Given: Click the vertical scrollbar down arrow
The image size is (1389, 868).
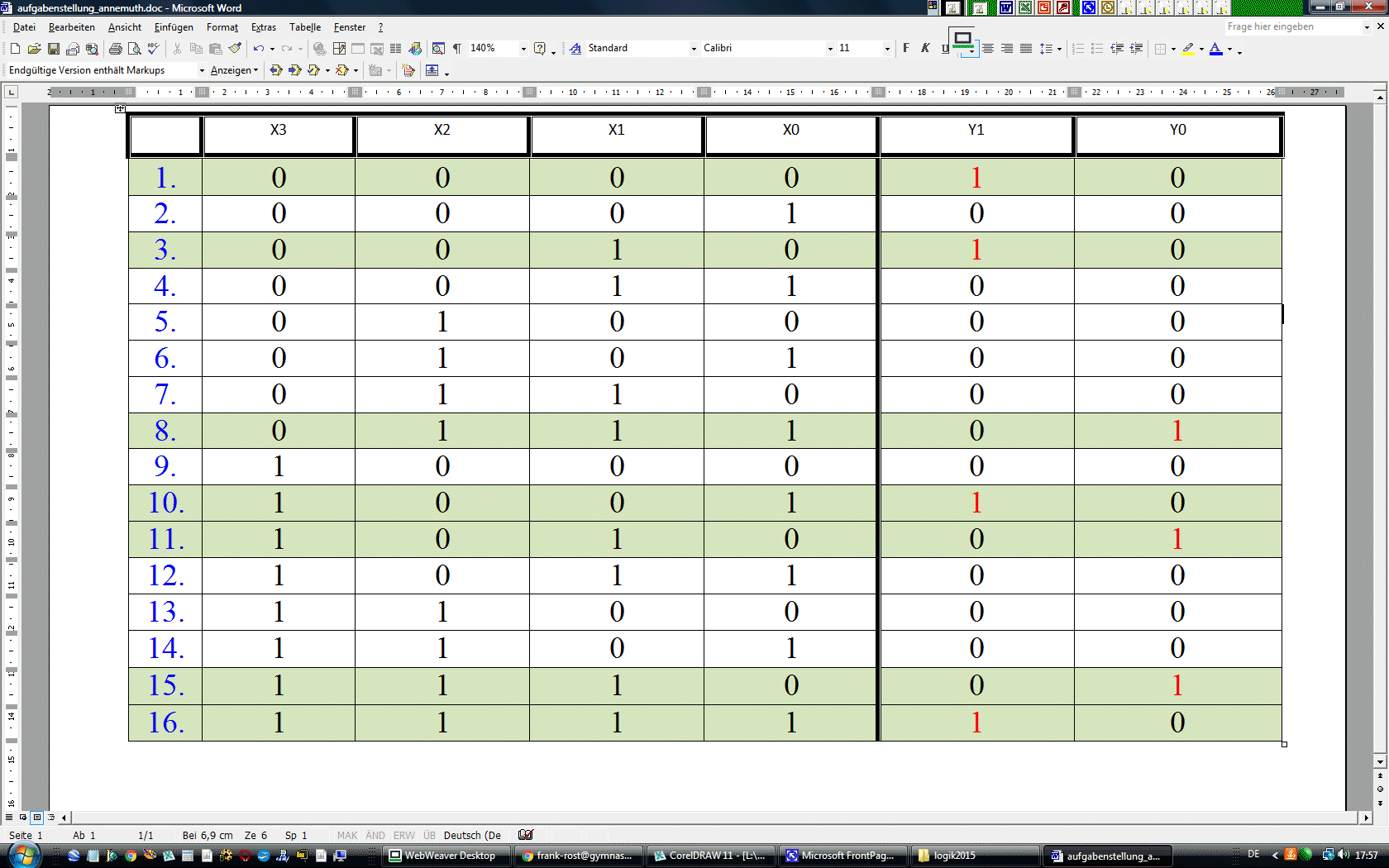Looking at the screenshot, I should 1380,761.
